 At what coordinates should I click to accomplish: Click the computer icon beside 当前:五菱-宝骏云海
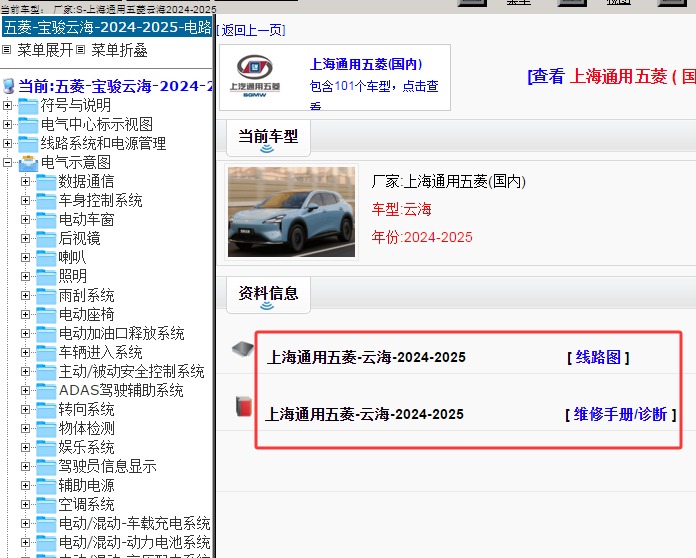pos(8,86)
